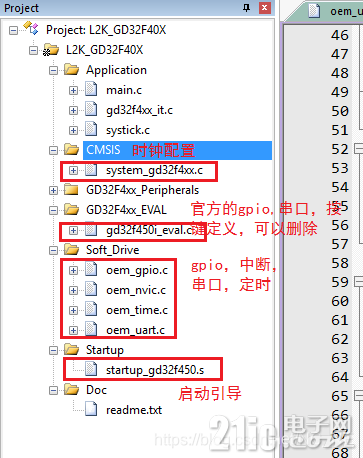
Task: Close the Project panel with red X
Action: tap(265, 8)
